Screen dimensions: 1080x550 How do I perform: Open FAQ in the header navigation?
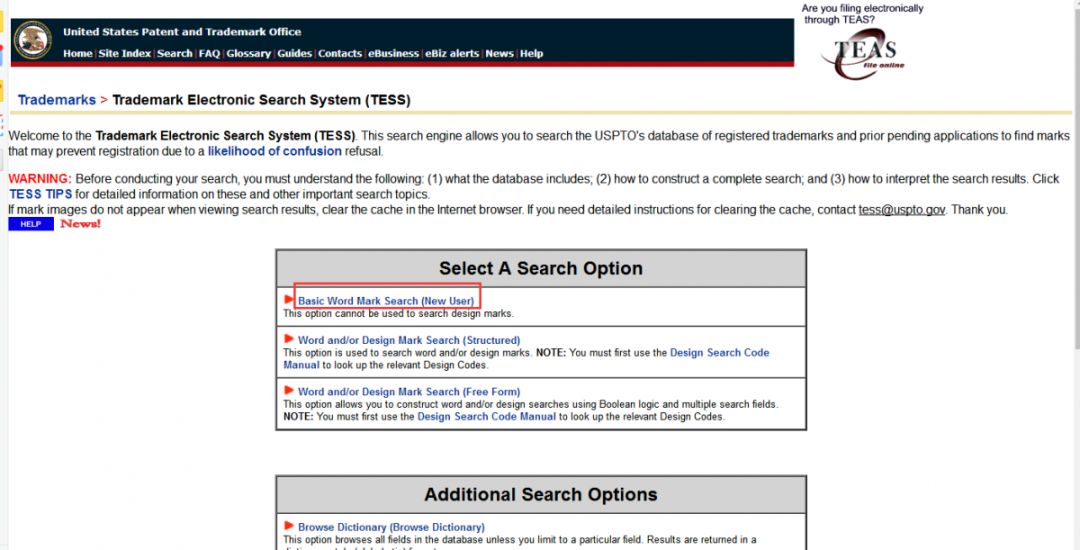point(209,54)
